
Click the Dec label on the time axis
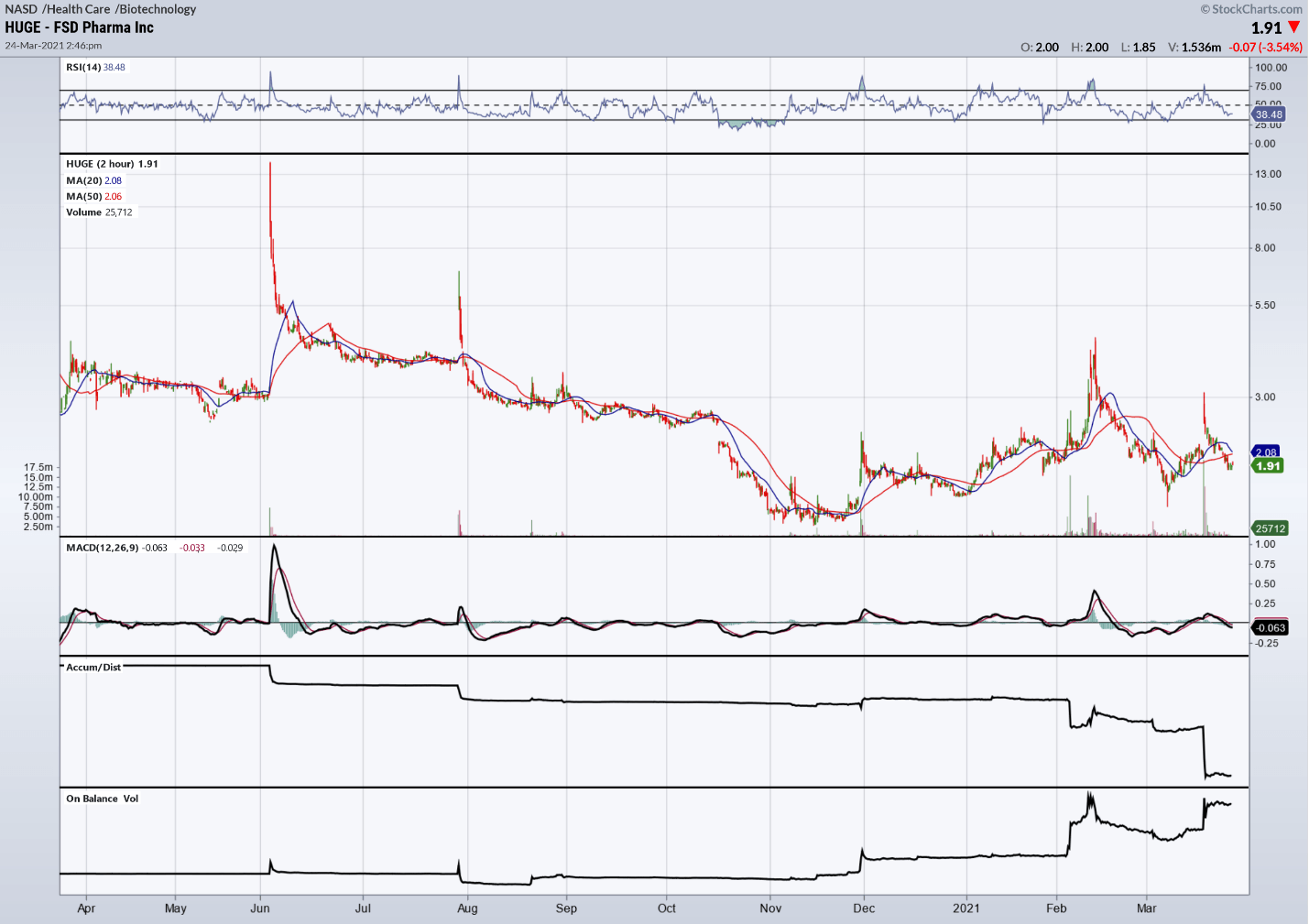tap(864, 908)
